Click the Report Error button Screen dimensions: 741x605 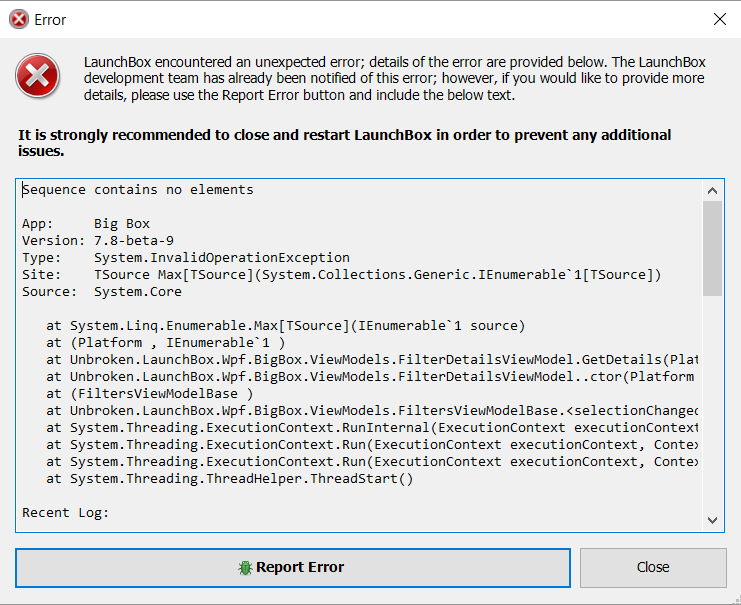(293, 568)
